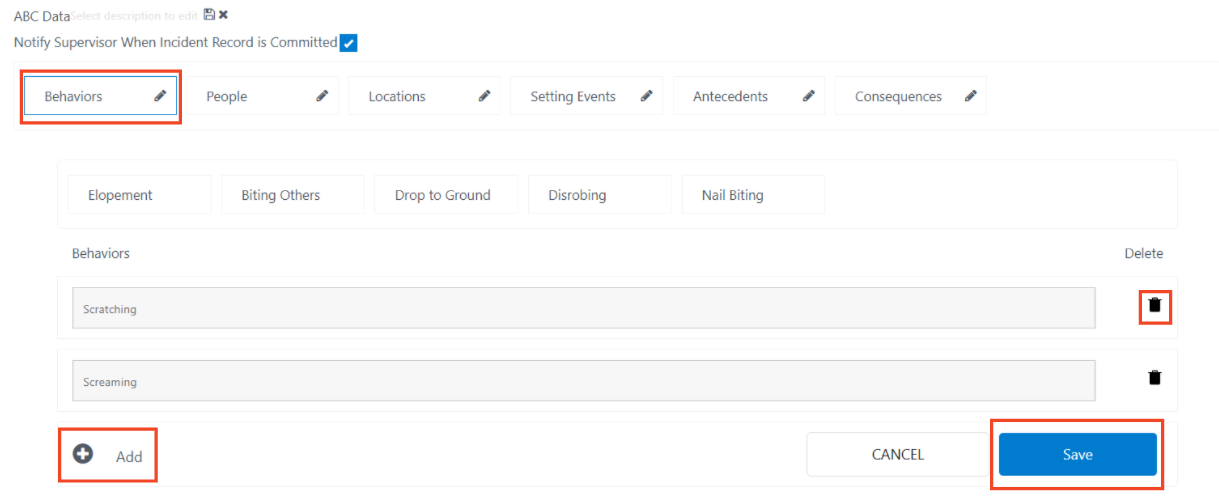Select the Biting Others behavior chip
1219x501 pixels.
pos(293,195)
